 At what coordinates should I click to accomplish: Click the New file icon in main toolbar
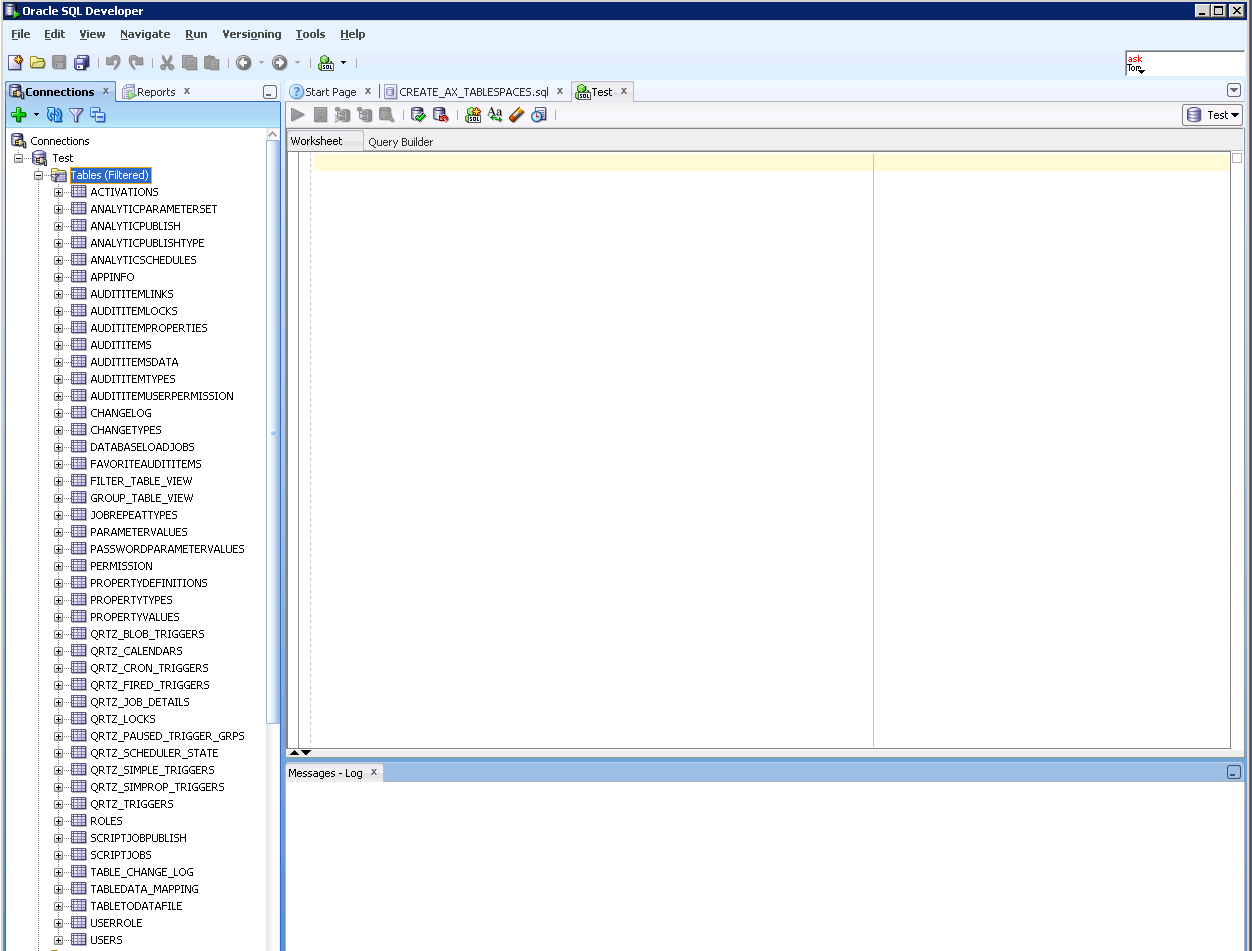(15, 62)
